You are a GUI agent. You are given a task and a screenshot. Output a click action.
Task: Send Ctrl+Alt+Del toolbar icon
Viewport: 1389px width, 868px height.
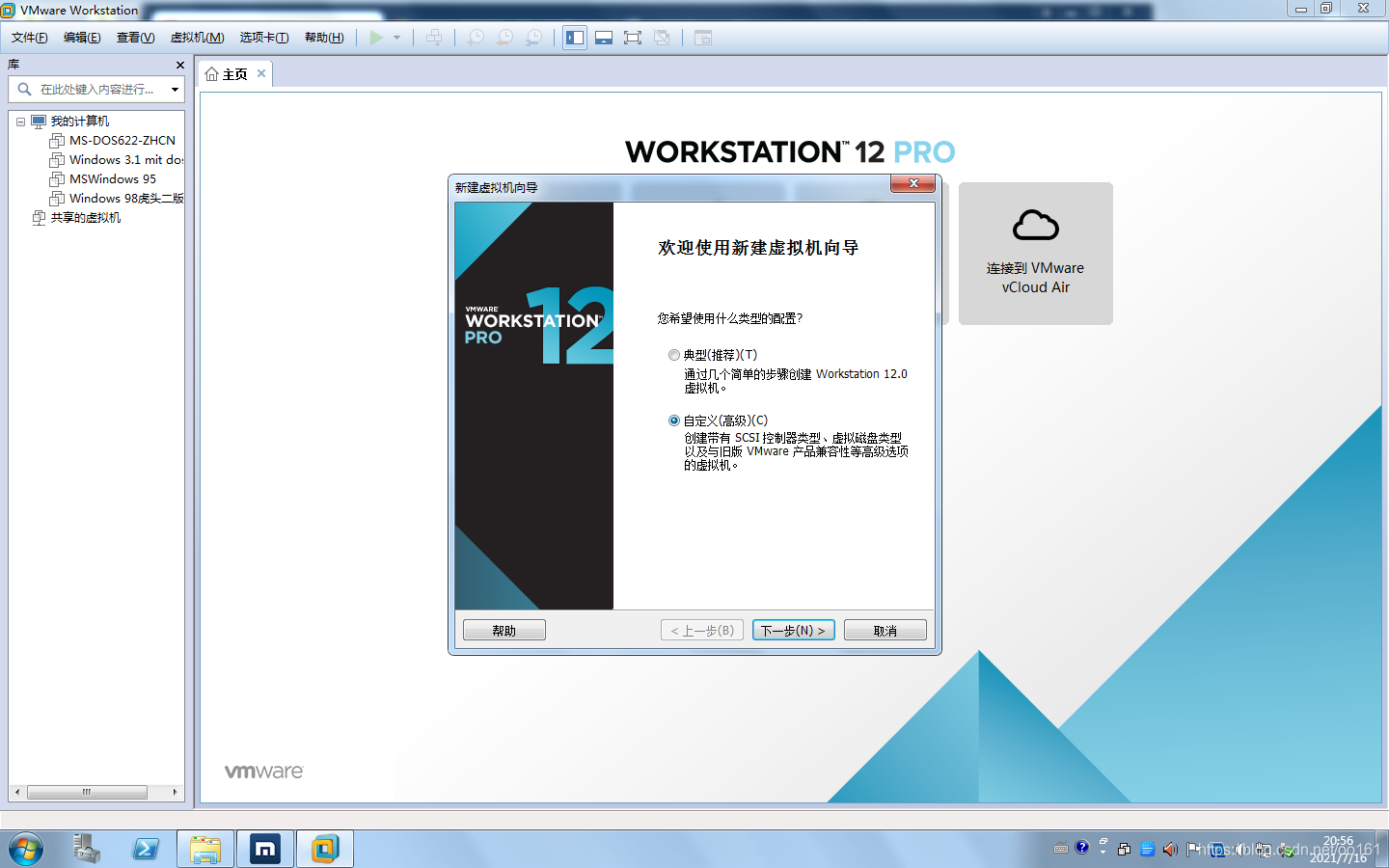pos(435,38)
